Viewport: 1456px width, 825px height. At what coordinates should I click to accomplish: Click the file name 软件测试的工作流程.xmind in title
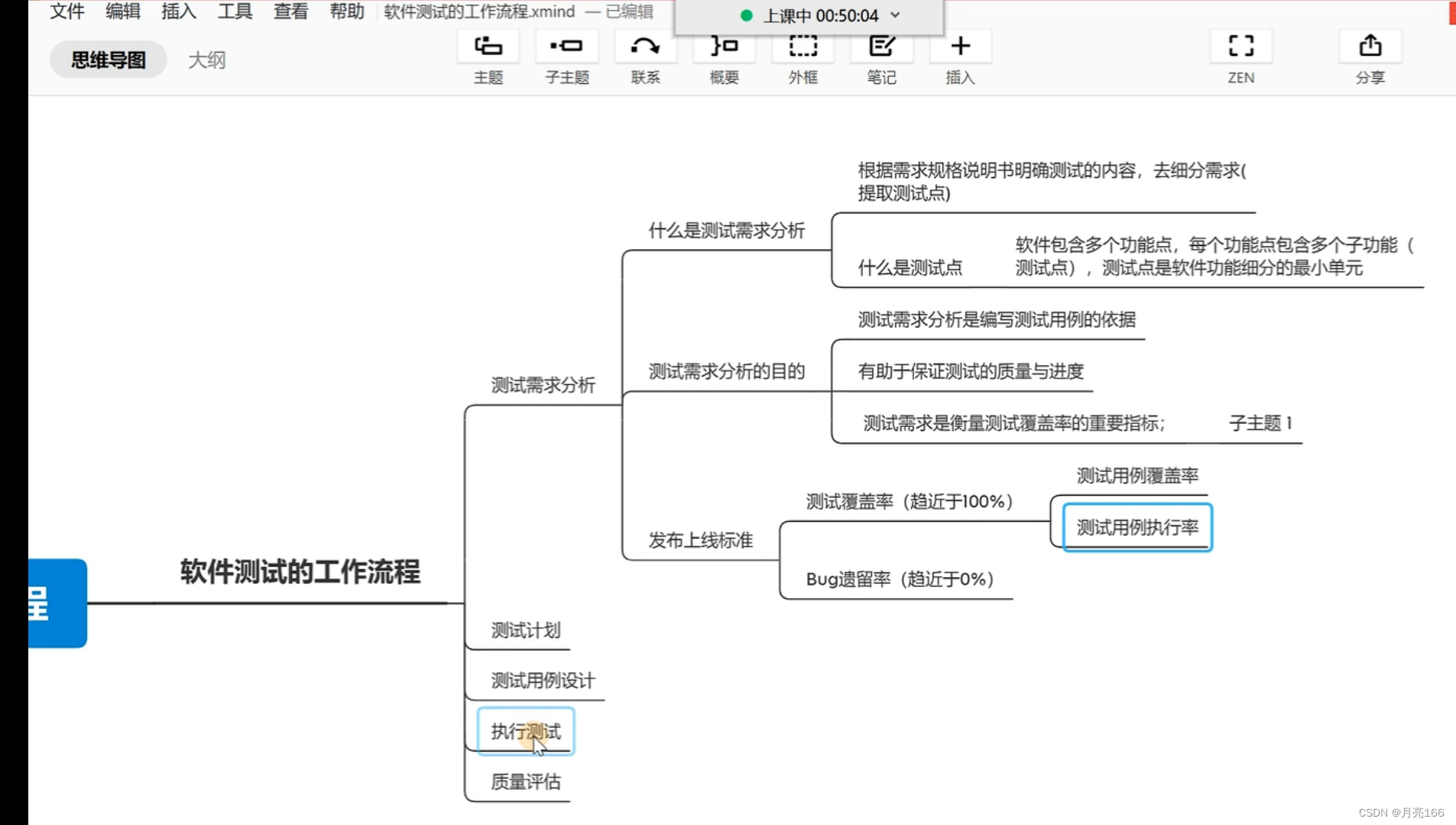(479, 11)
